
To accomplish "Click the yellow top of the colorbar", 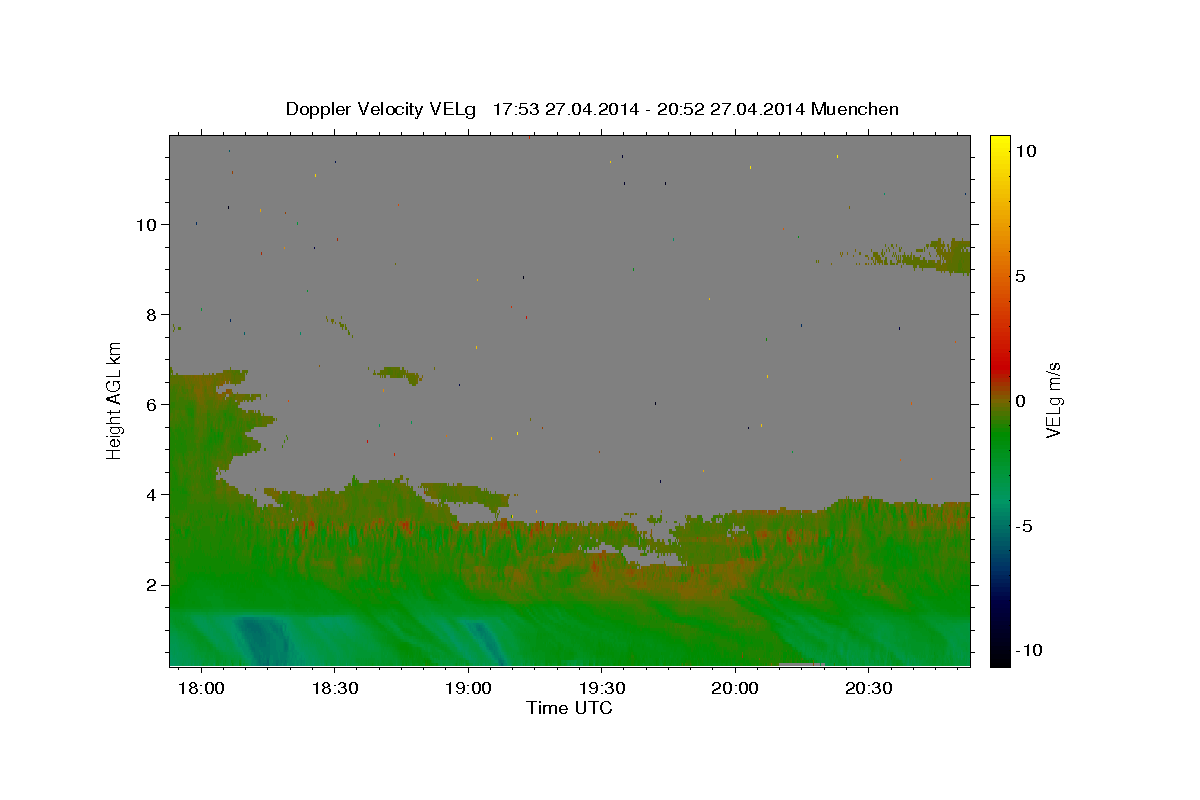I will click(1000, 145).
